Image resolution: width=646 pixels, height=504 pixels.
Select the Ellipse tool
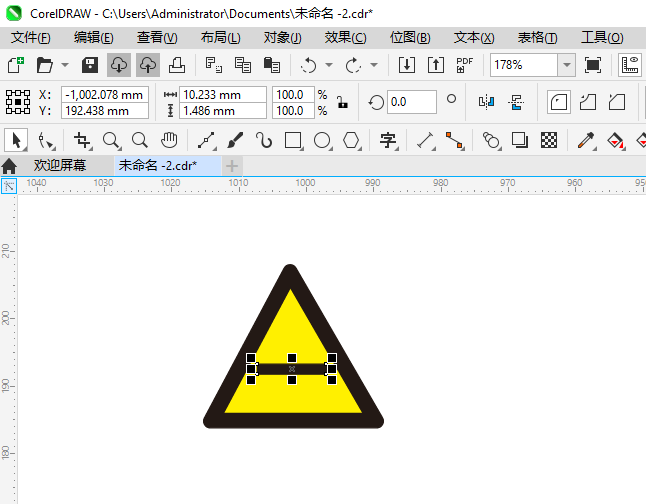[323, 141]
